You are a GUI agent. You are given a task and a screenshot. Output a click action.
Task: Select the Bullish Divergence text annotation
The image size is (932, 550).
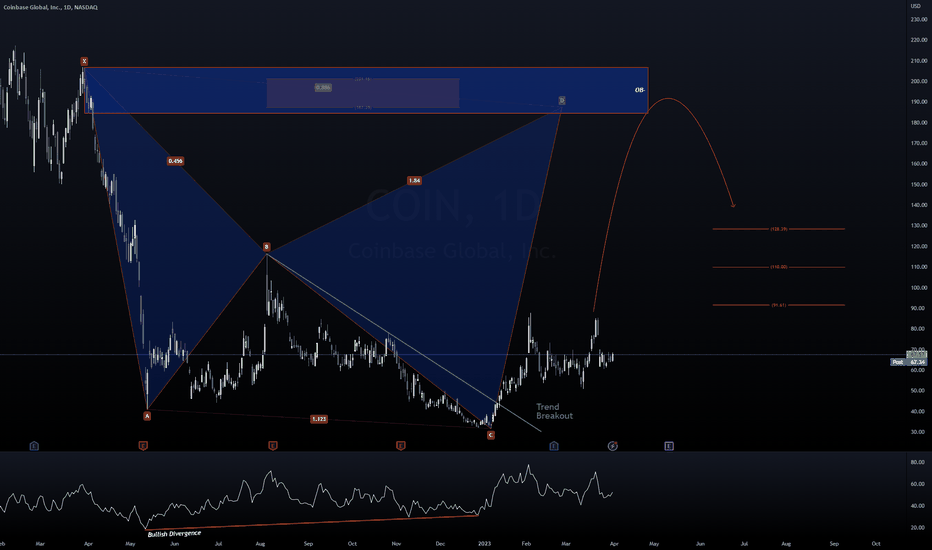click(174, 533)
